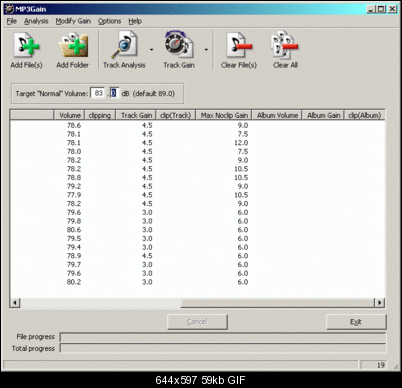
Task: Click the Max Noclip Gain value 12.0
Action: [241, 143]
